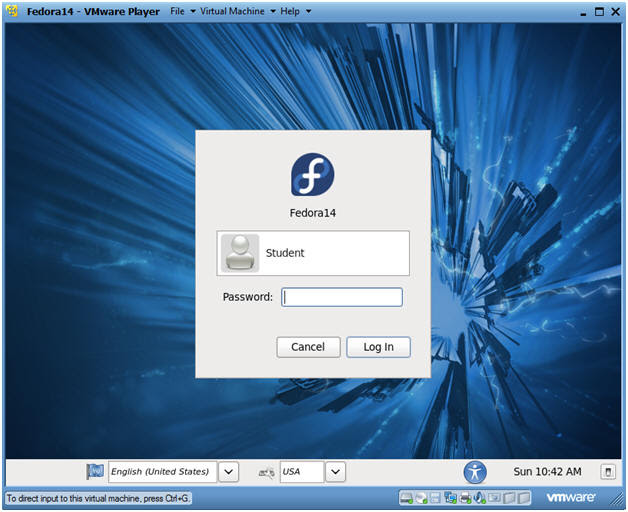
Task: Open the English (United States) language dropdown
Action: coord(163,472)
